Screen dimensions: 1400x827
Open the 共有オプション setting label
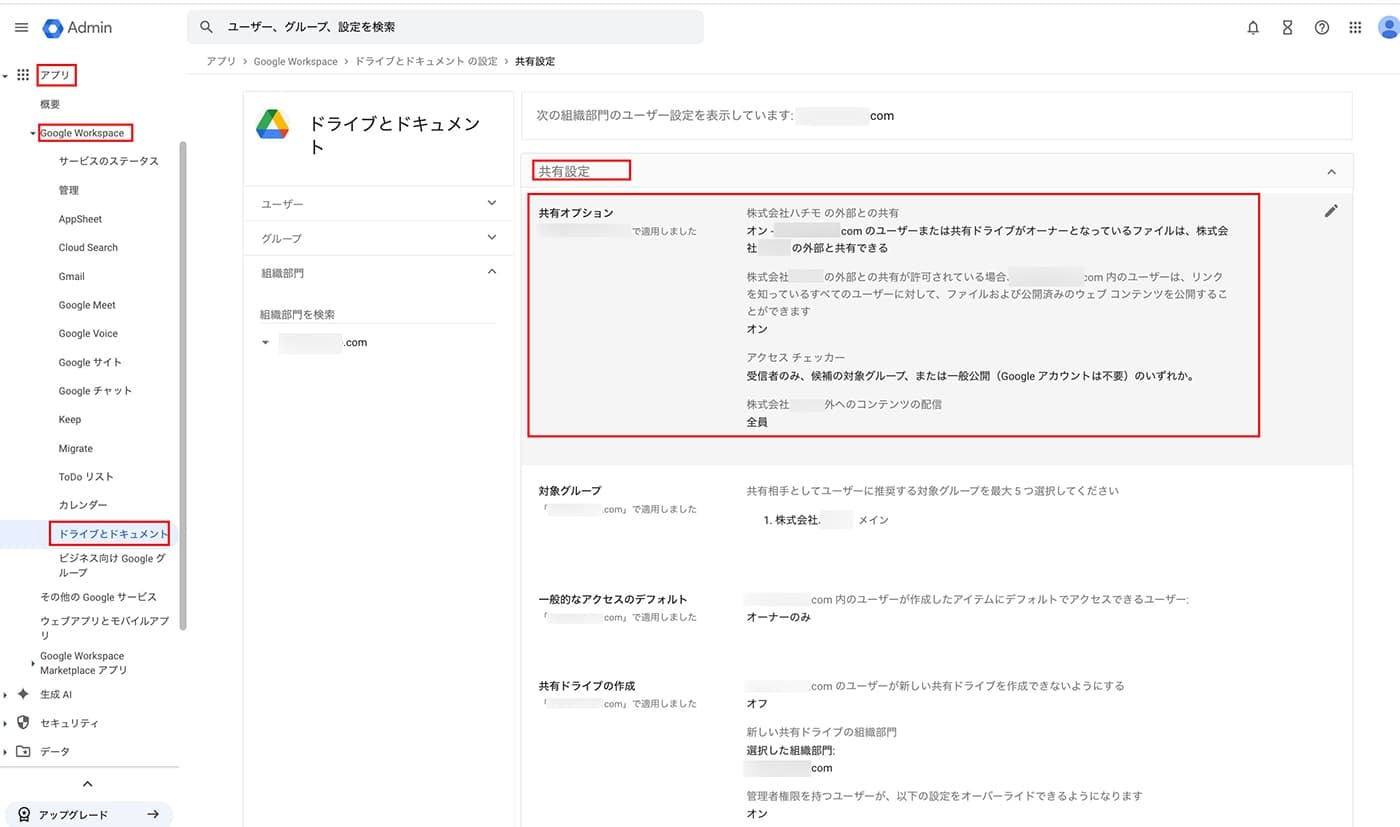coord(576,213)
